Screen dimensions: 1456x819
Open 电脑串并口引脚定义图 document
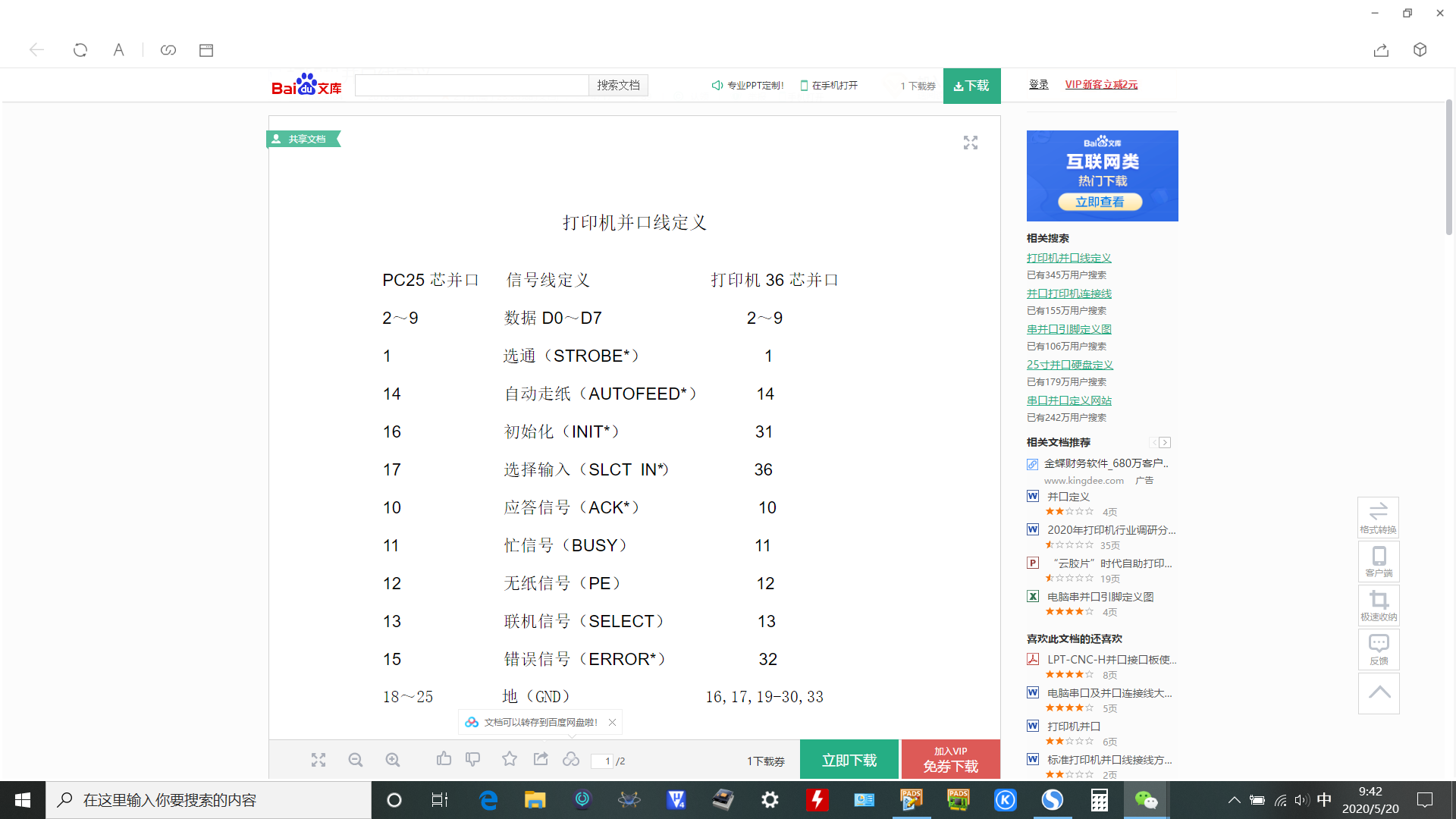tap(1100, 597)
